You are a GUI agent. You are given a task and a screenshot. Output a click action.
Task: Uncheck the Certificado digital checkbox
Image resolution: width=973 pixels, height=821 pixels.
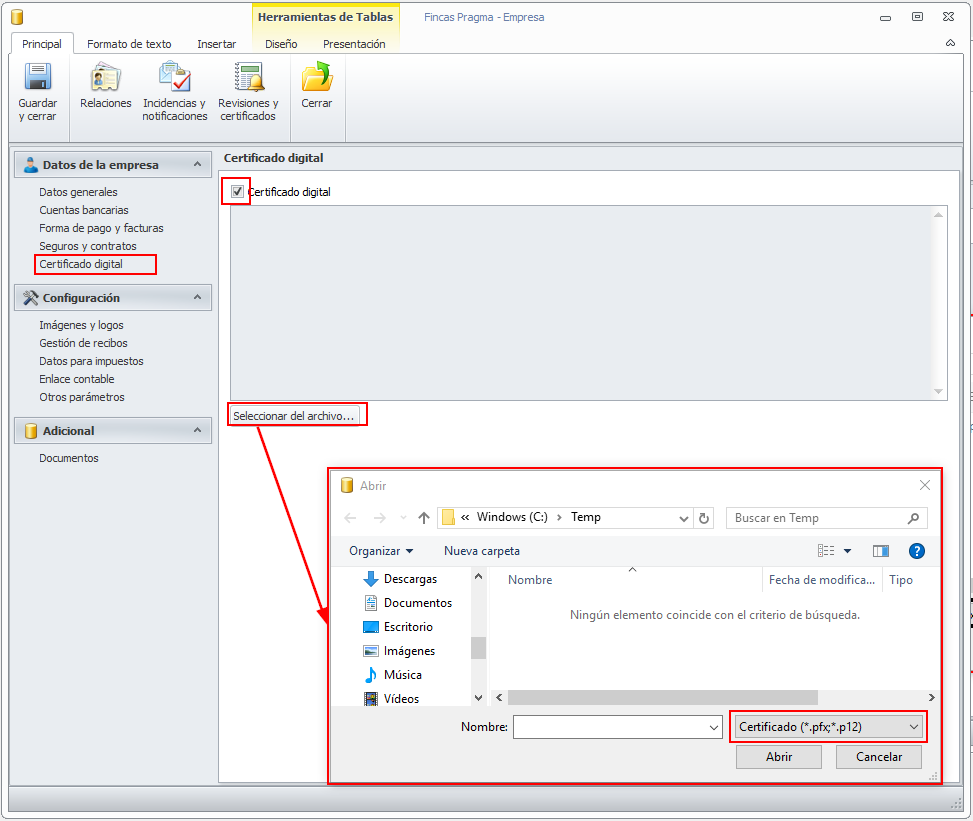pos(237,191)
